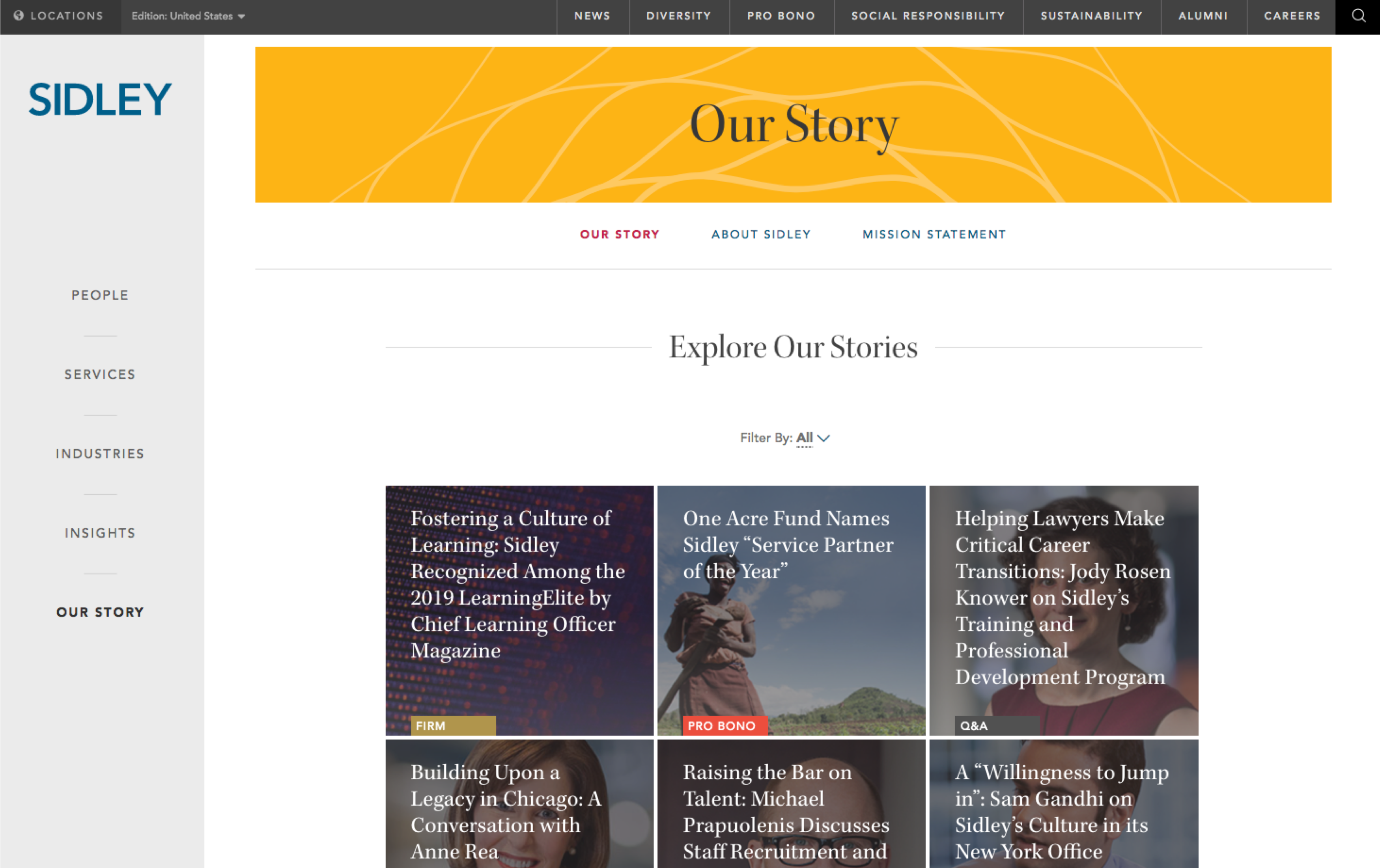Open the One Acre Fund story card
This screenshot has height=868, width=1380.
(791, 610)
